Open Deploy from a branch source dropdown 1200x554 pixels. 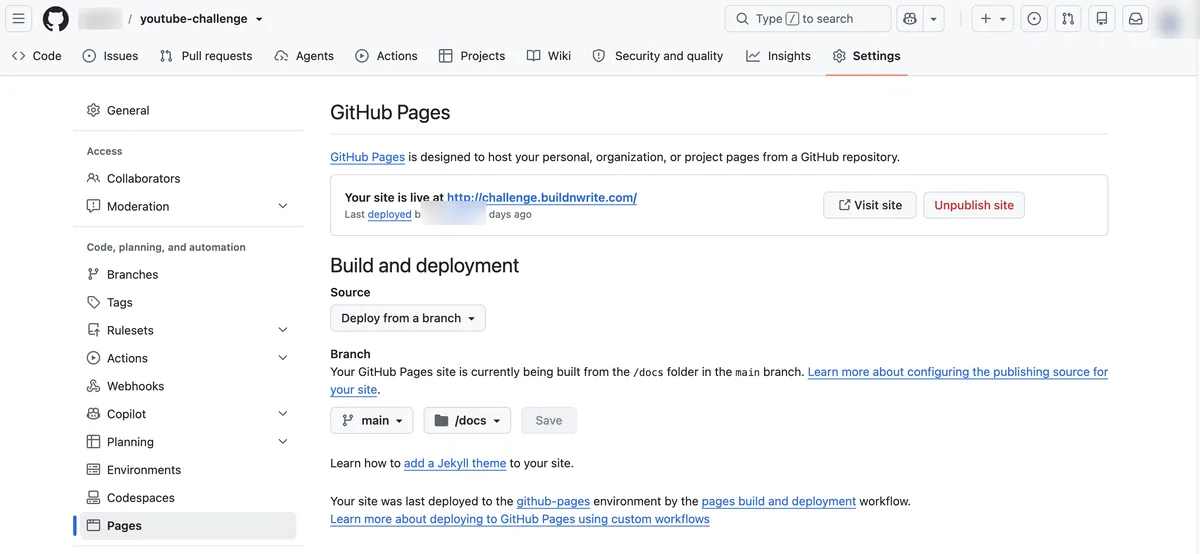click(408, 318)
